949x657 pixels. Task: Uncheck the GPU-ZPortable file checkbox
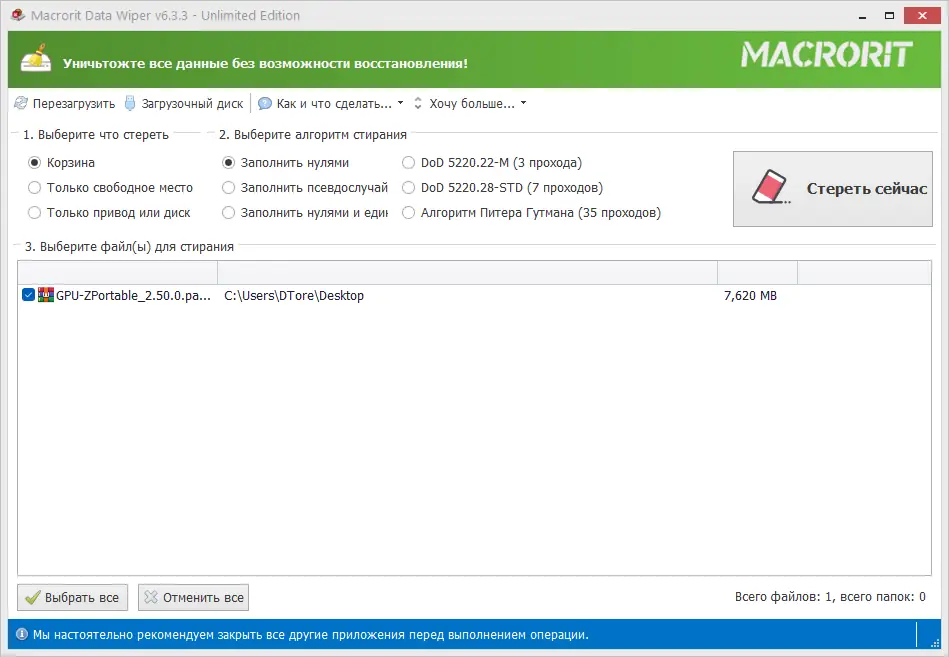28,295
